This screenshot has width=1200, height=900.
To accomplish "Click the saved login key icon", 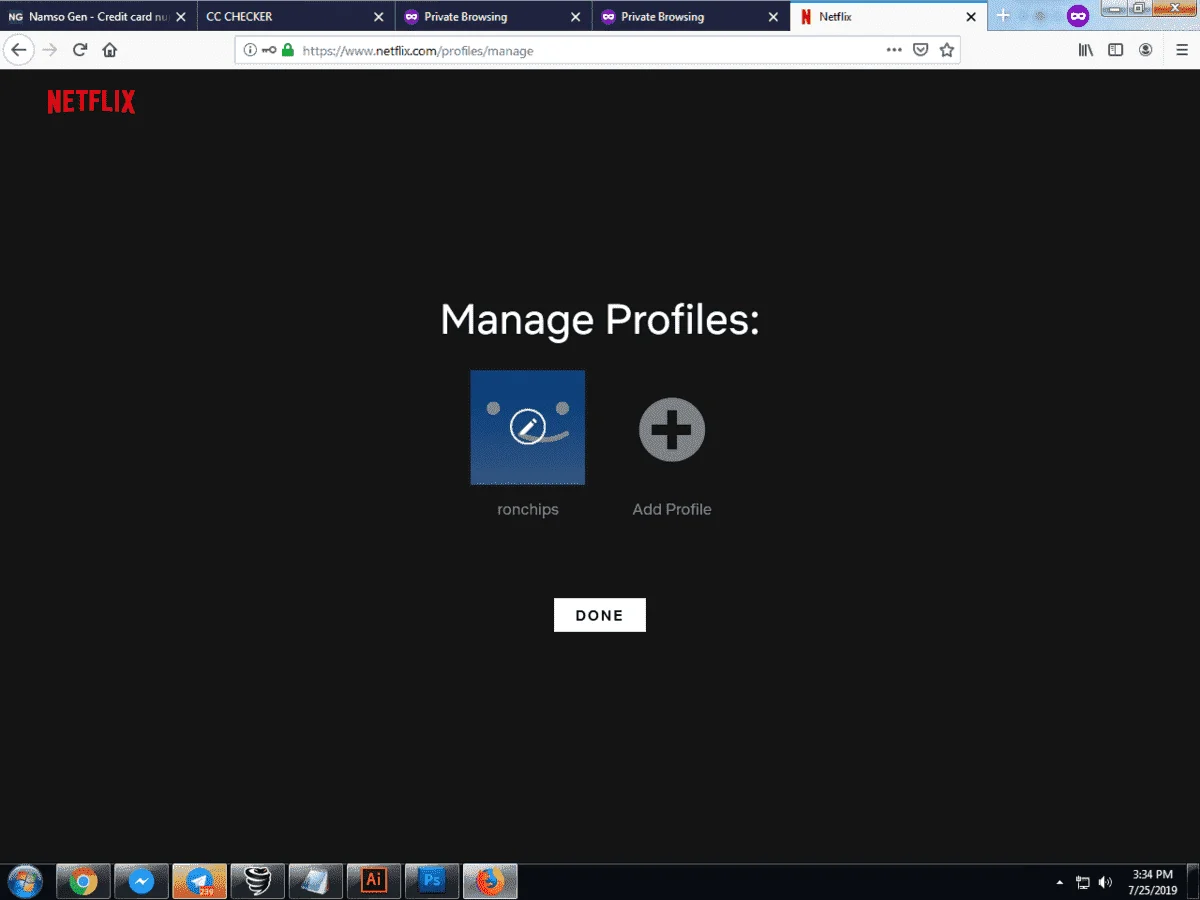I will point(269,50).
